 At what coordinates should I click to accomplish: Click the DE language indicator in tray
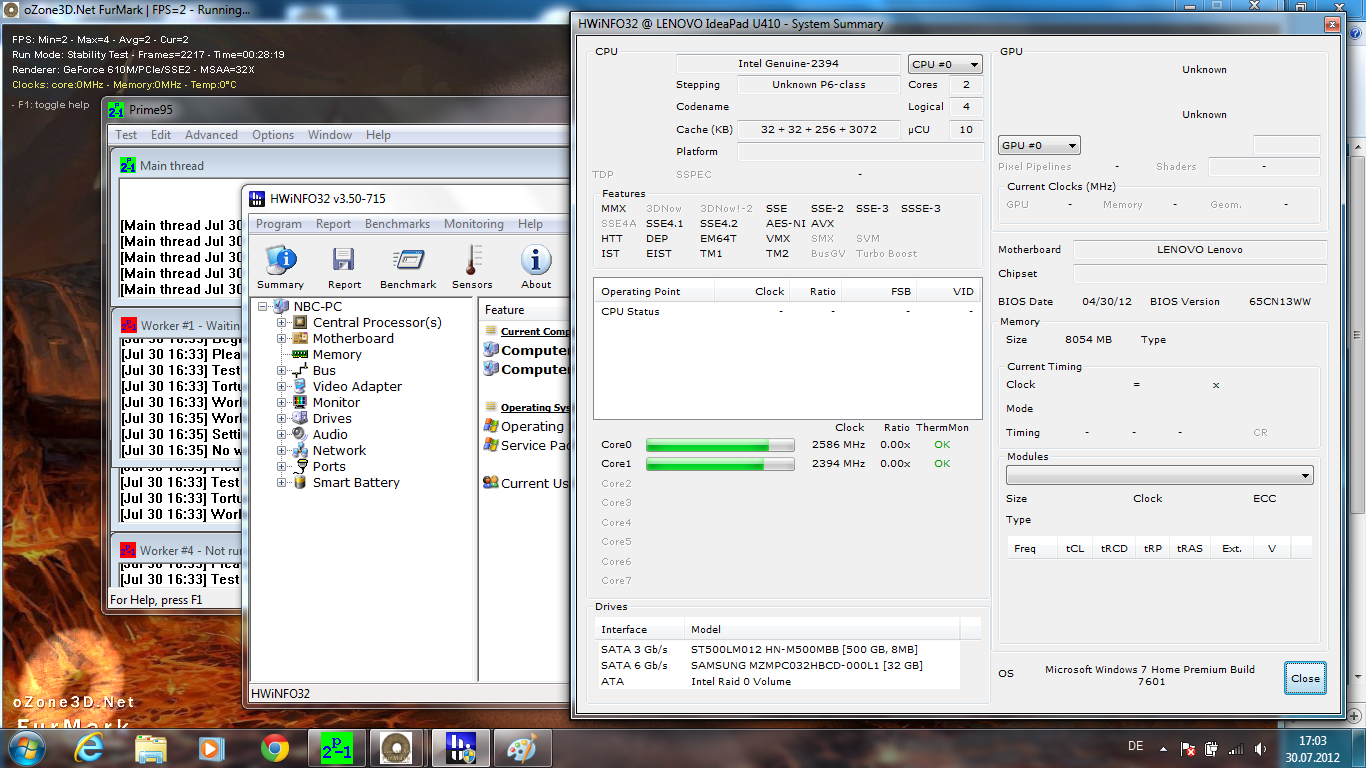1135,746
